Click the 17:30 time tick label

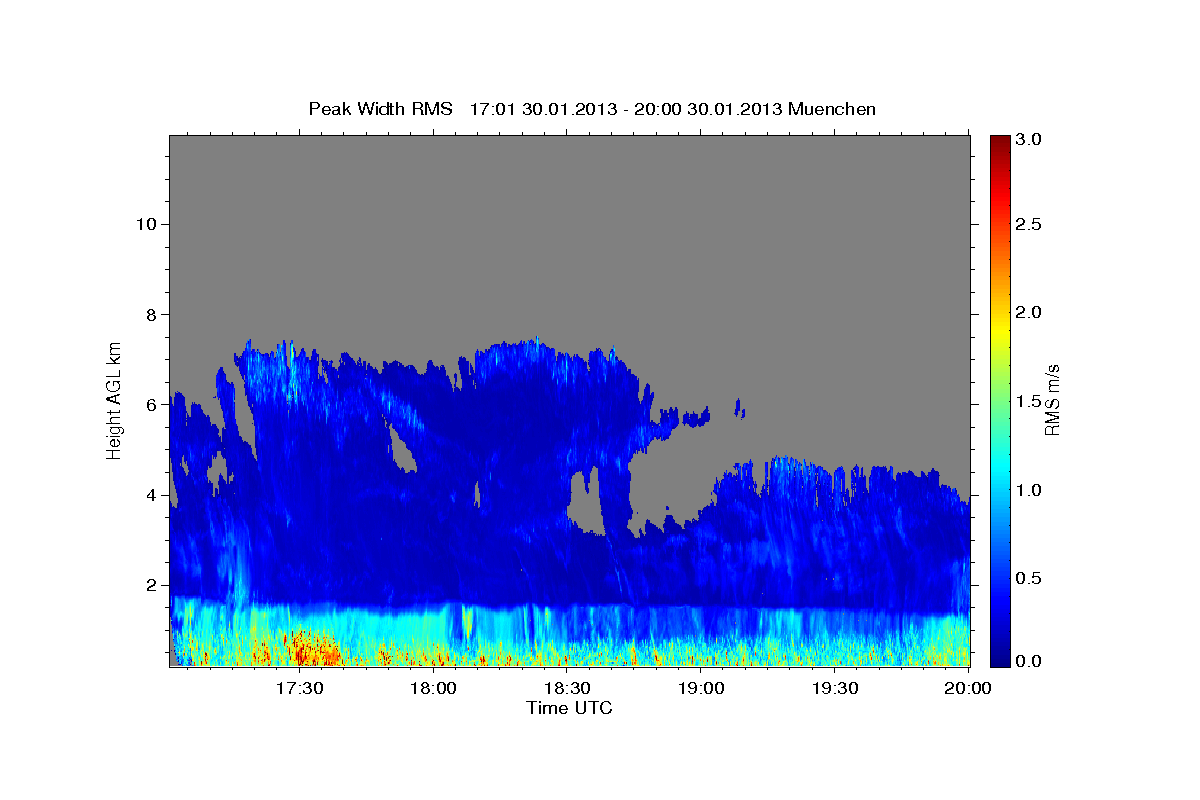click(x=299, y=689)
